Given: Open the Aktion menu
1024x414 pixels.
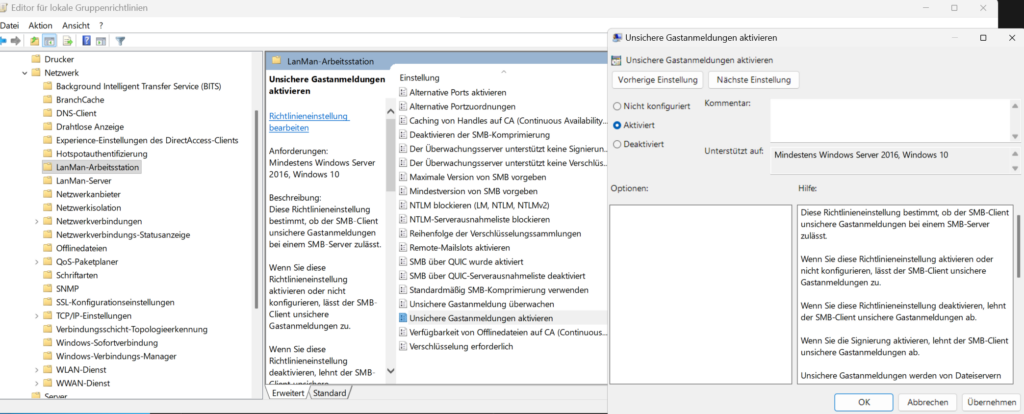Looking at the screenshot, I should pyautogui.click(x=40, y=24).
